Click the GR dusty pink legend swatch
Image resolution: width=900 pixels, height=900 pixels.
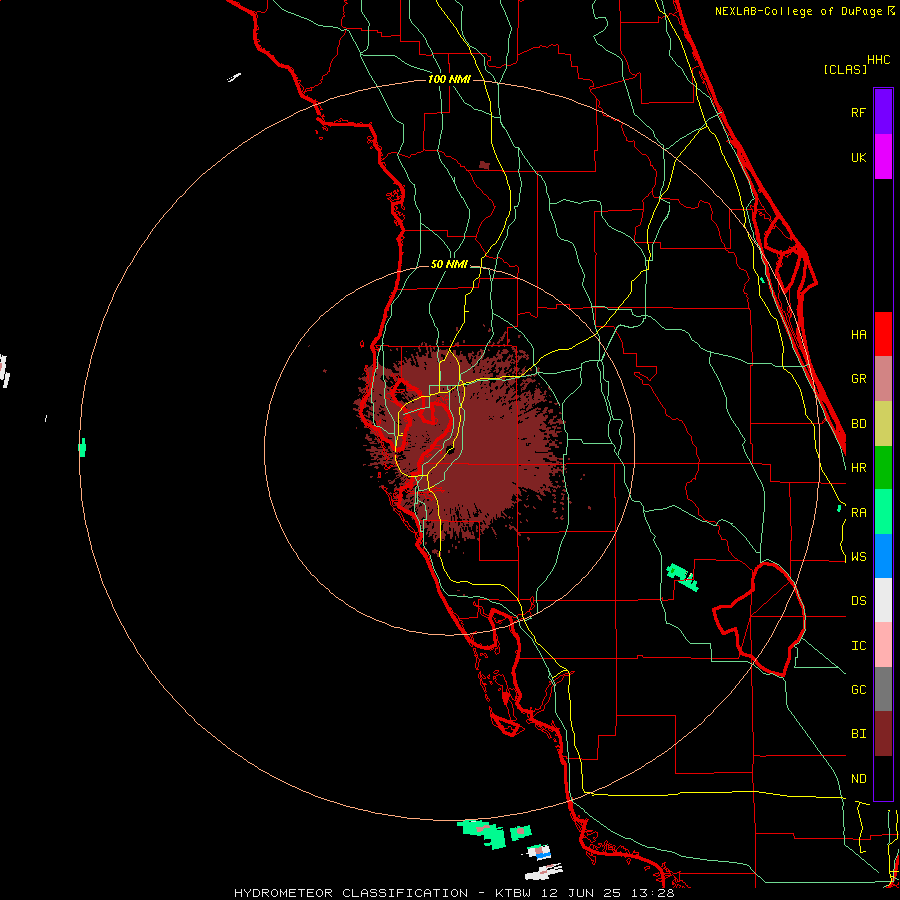click(883, 379)
